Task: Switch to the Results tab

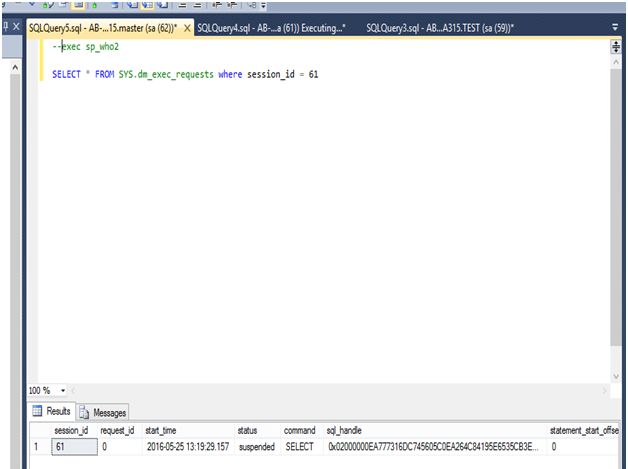Action: (52, 411)
